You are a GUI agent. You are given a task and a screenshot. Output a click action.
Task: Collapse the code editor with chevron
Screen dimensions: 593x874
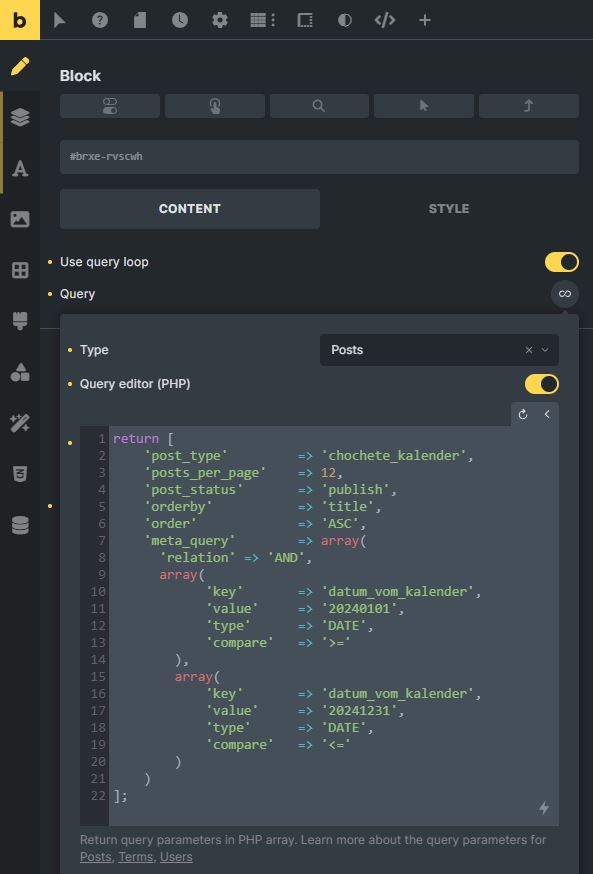pos(547,414)
